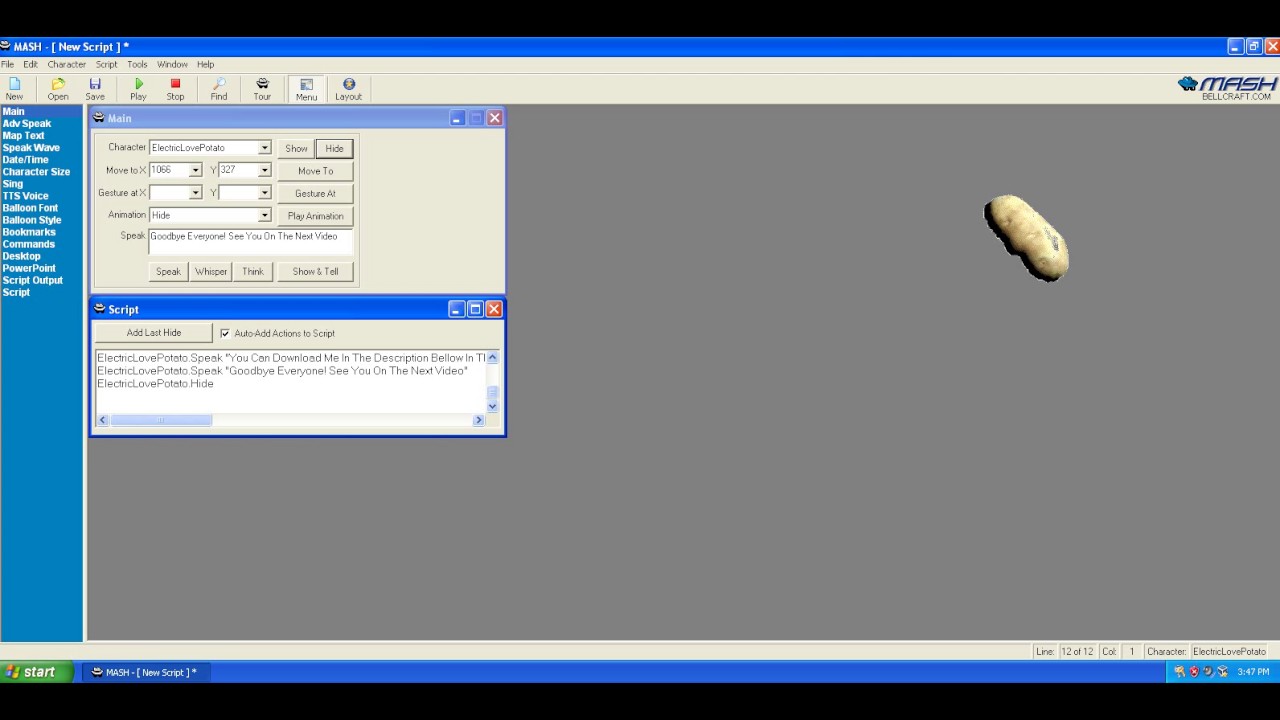Click the Add Last Hide button
The width and height of the screenshot is (1280, 720).
click(x=154, y=333)
